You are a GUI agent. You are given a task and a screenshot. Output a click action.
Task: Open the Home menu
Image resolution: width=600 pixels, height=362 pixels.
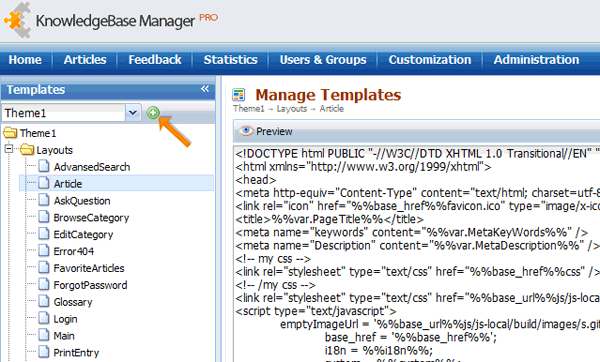pyautogui.click(x=25, y=60)
